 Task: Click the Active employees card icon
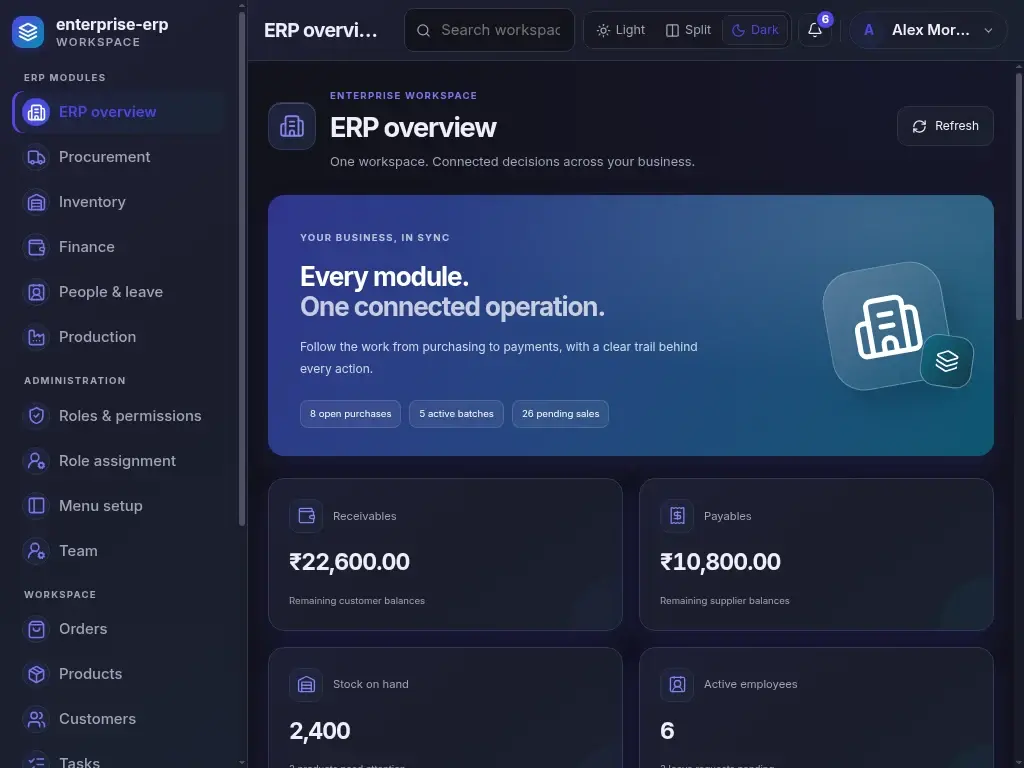point(677,684)
